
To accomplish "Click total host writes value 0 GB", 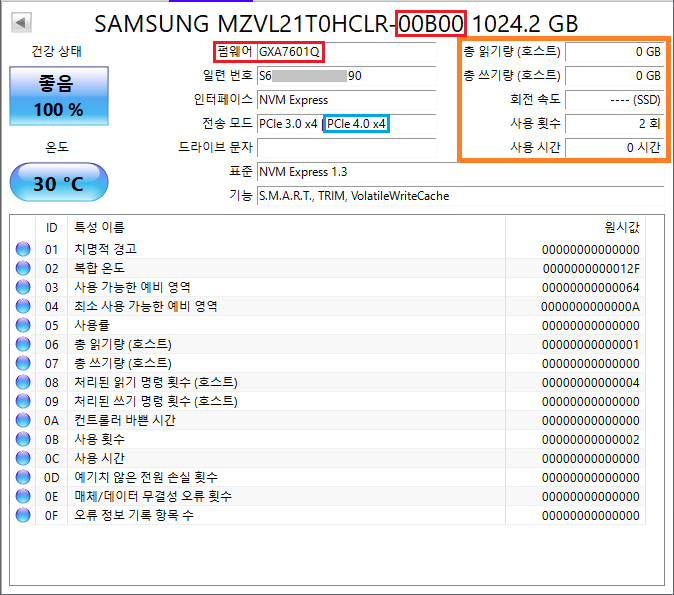I will click(x=615, y=76).
